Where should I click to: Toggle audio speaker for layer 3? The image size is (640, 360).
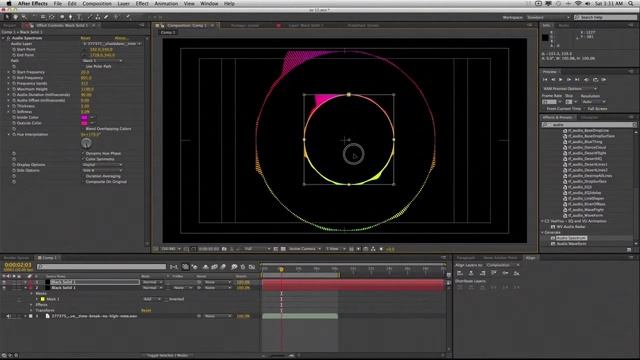tap(8, 316)
